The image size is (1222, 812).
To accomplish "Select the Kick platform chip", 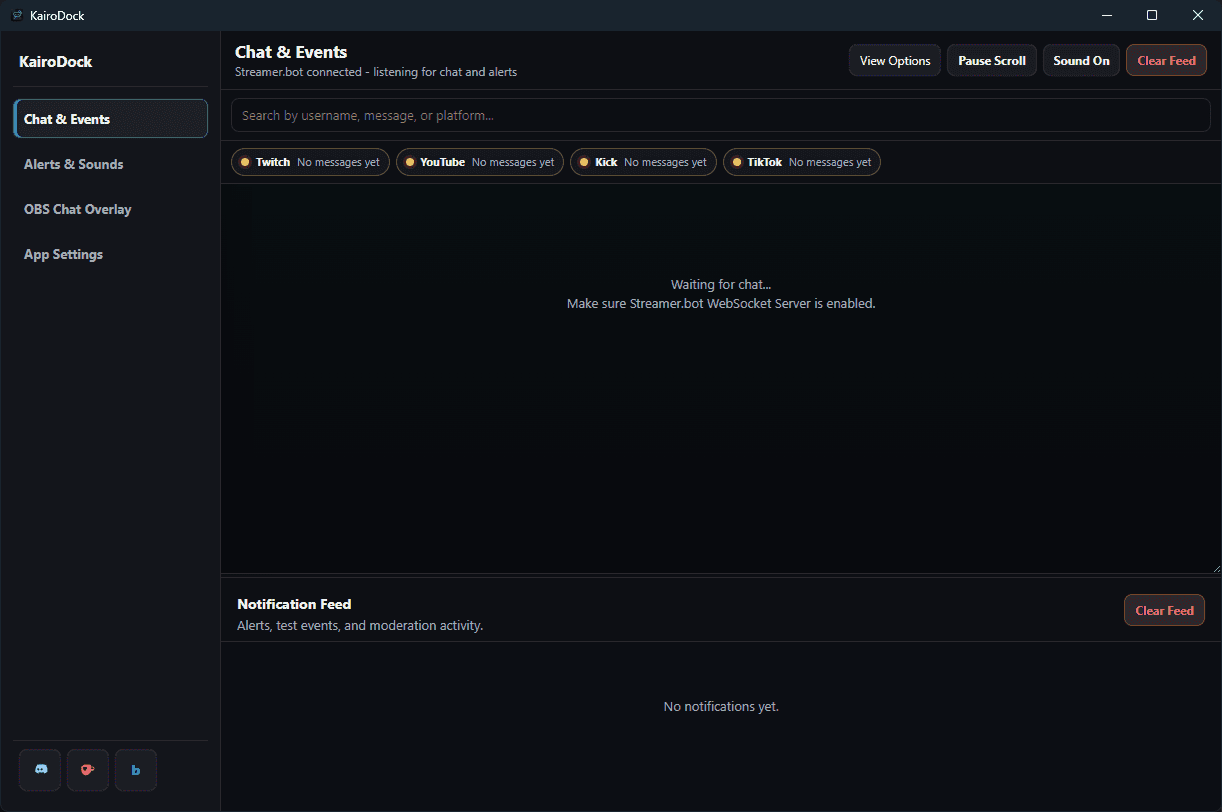I will tap(643, 162).
